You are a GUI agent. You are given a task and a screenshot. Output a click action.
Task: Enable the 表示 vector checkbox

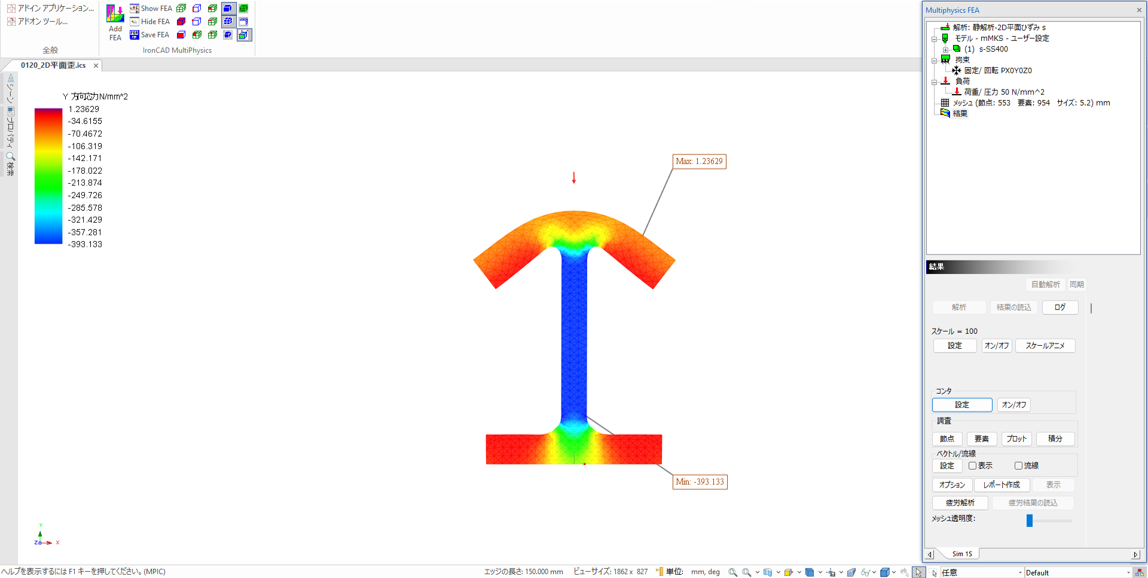tap(972, 466)
